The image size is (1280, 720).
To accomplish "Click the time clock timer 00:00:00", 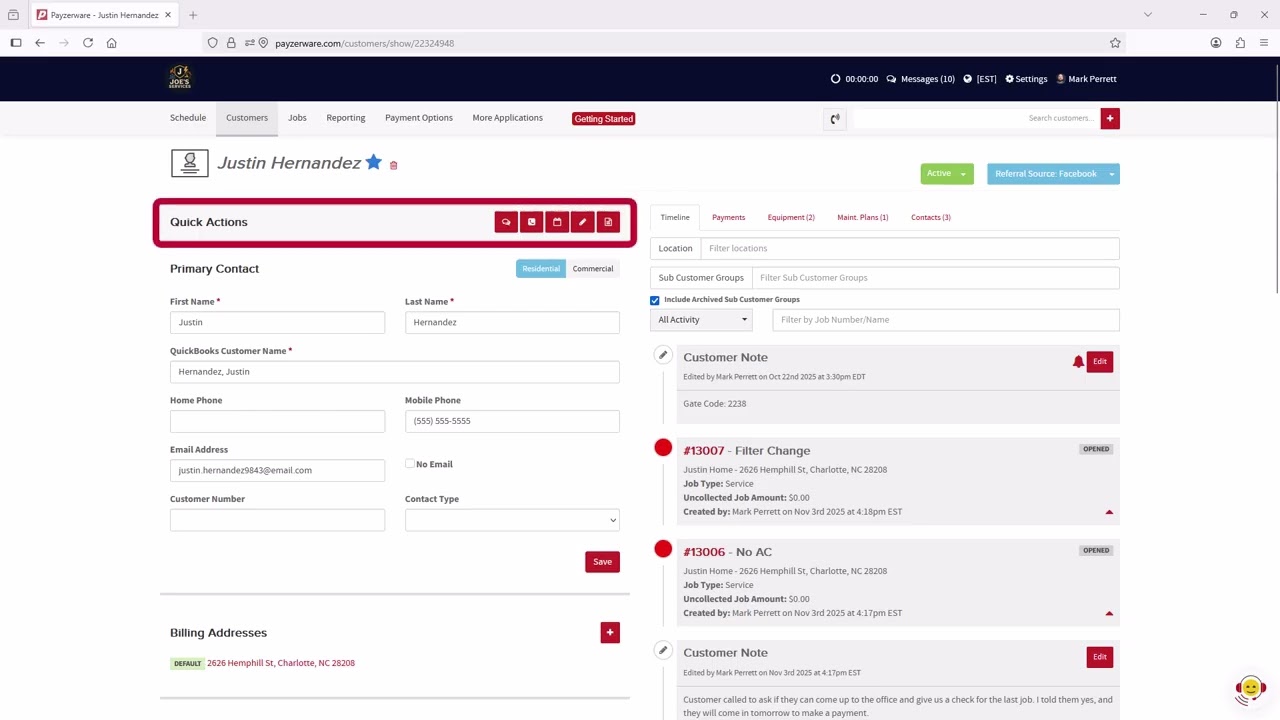I will point(855,79).
